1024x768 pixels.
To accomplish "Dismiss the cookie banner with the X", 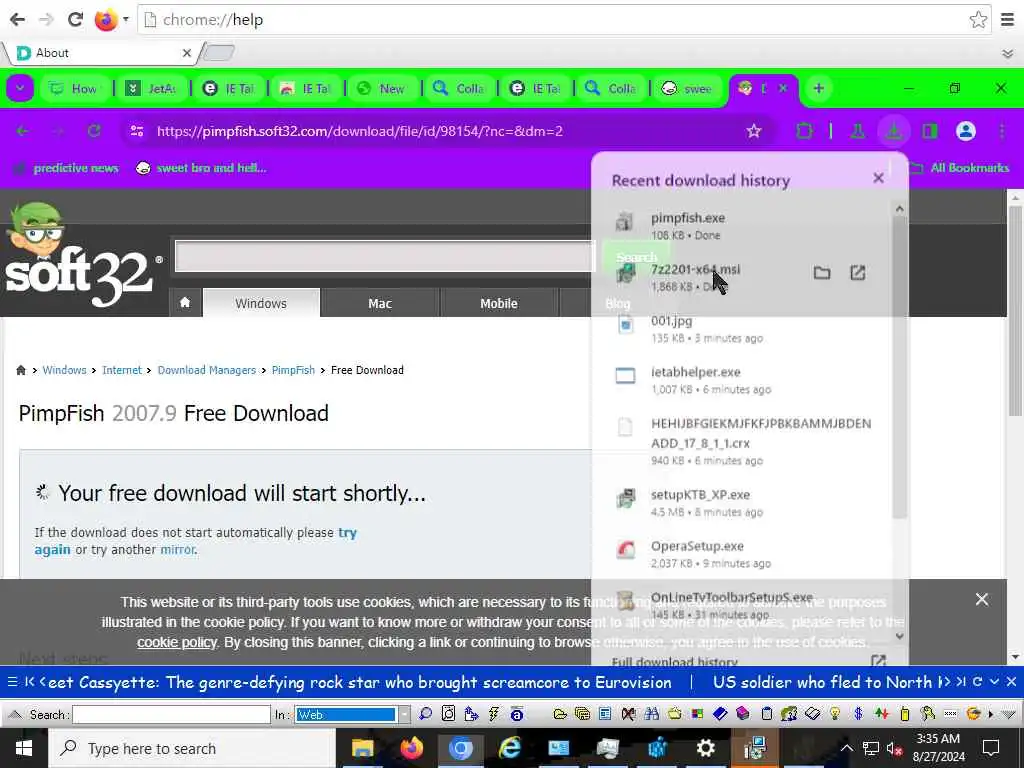I will (x=982, y=600).
